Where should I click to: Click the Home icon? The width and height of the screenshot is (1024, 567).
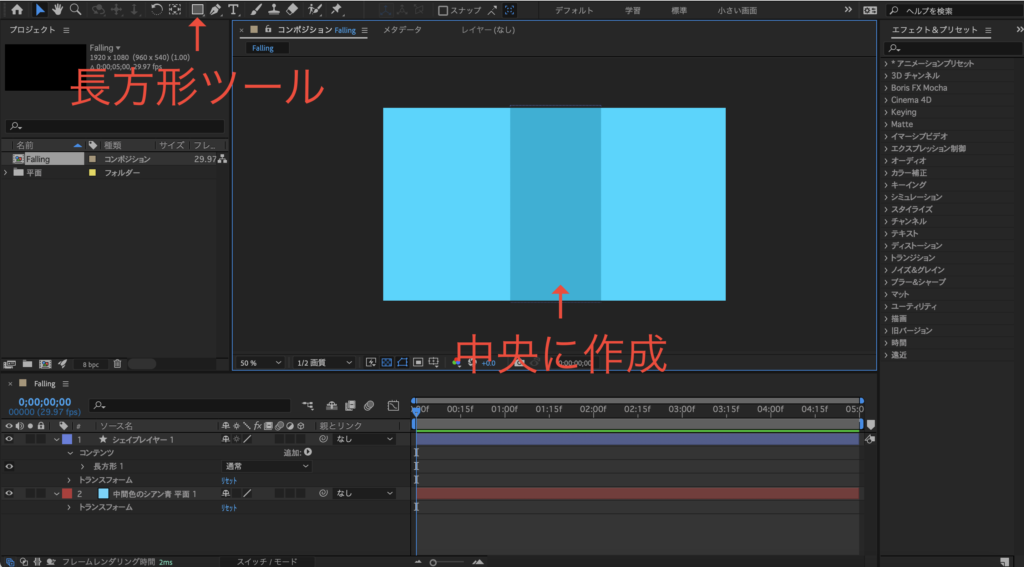17,10
